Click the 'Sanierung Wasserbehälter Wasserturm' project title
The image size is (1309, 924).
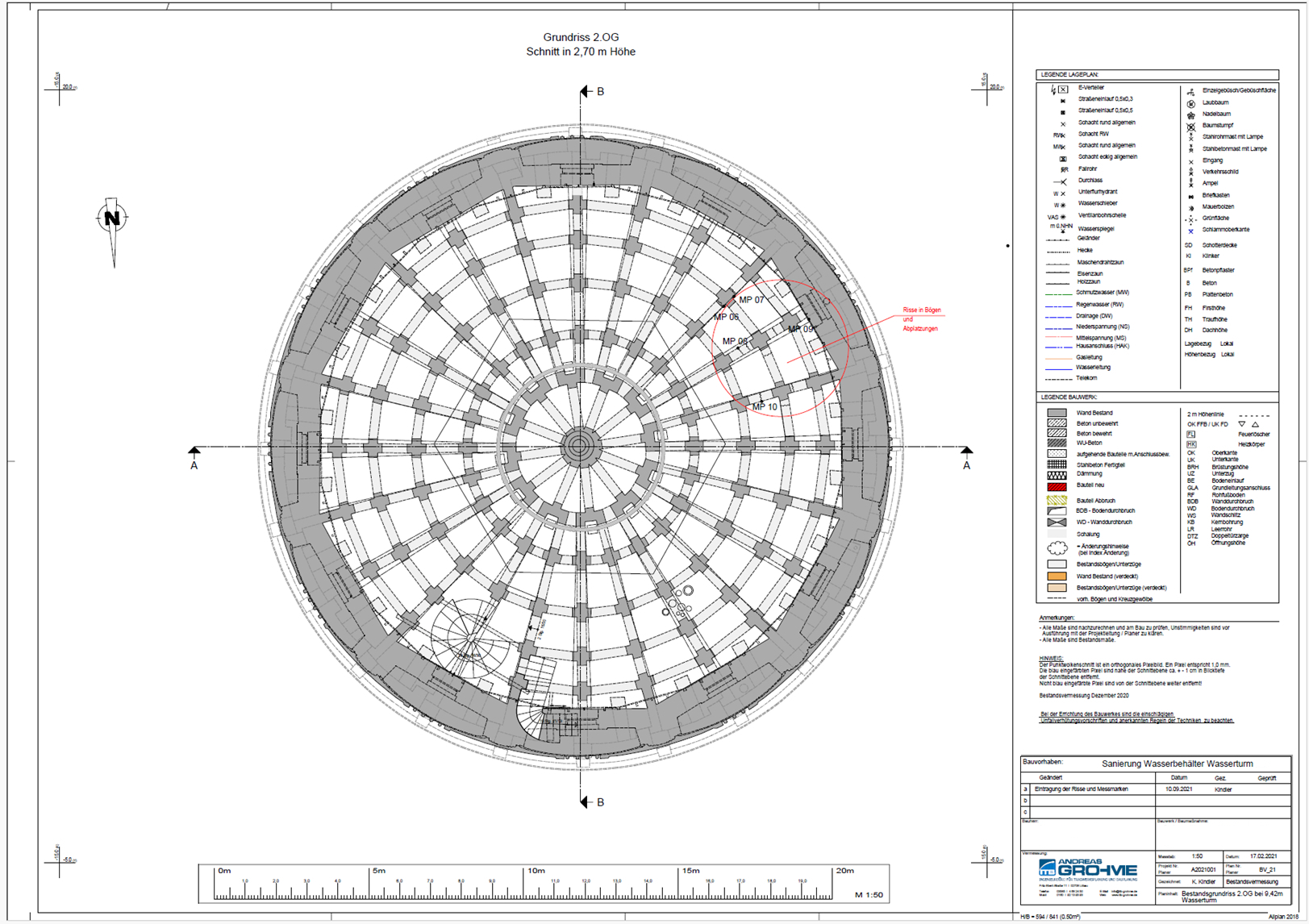[1177, 764]
